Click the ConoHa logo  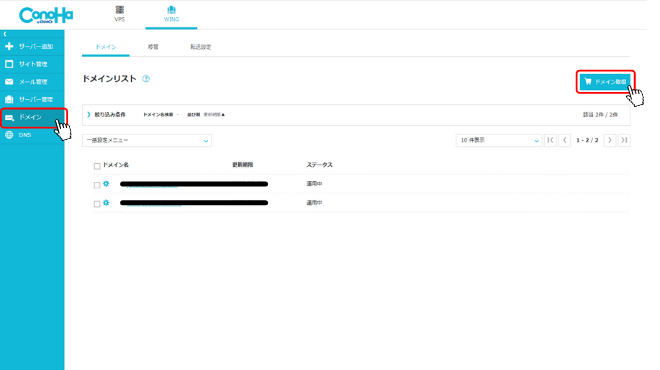pos(46,15)
